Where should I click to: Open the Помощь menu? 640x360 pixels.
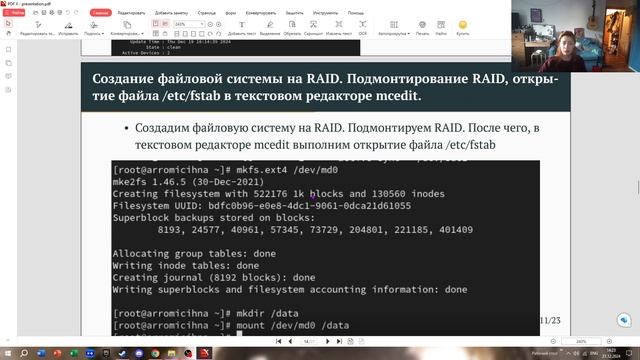pos(356,13)
